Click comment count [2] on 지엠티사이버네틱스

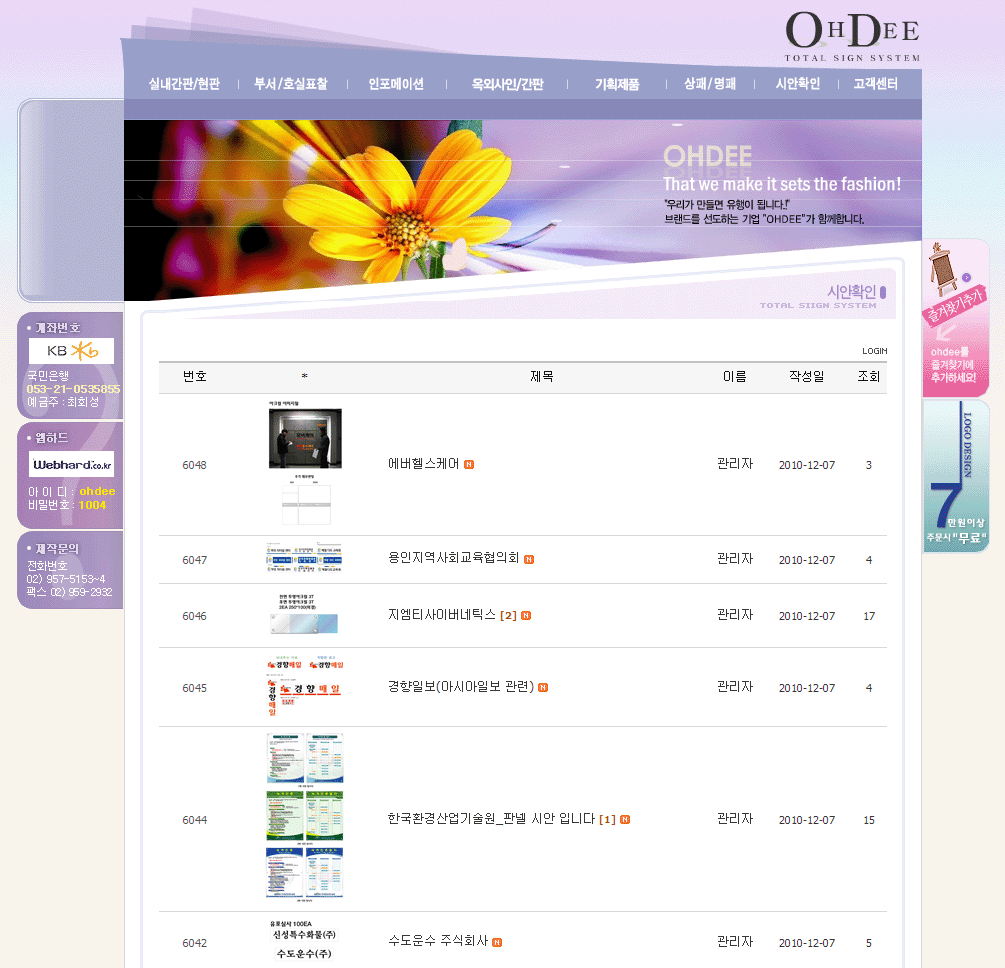click(x=508, y=615)
